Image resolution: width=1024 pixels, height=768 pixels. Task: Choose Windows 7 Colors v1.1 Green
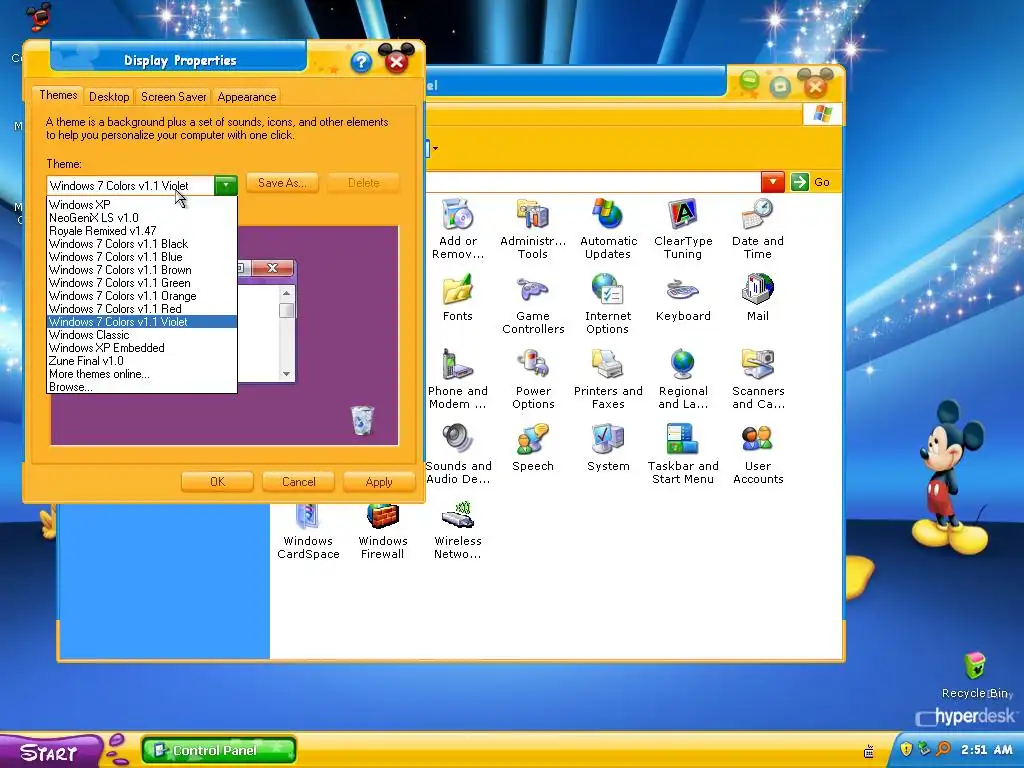[142, 283]
